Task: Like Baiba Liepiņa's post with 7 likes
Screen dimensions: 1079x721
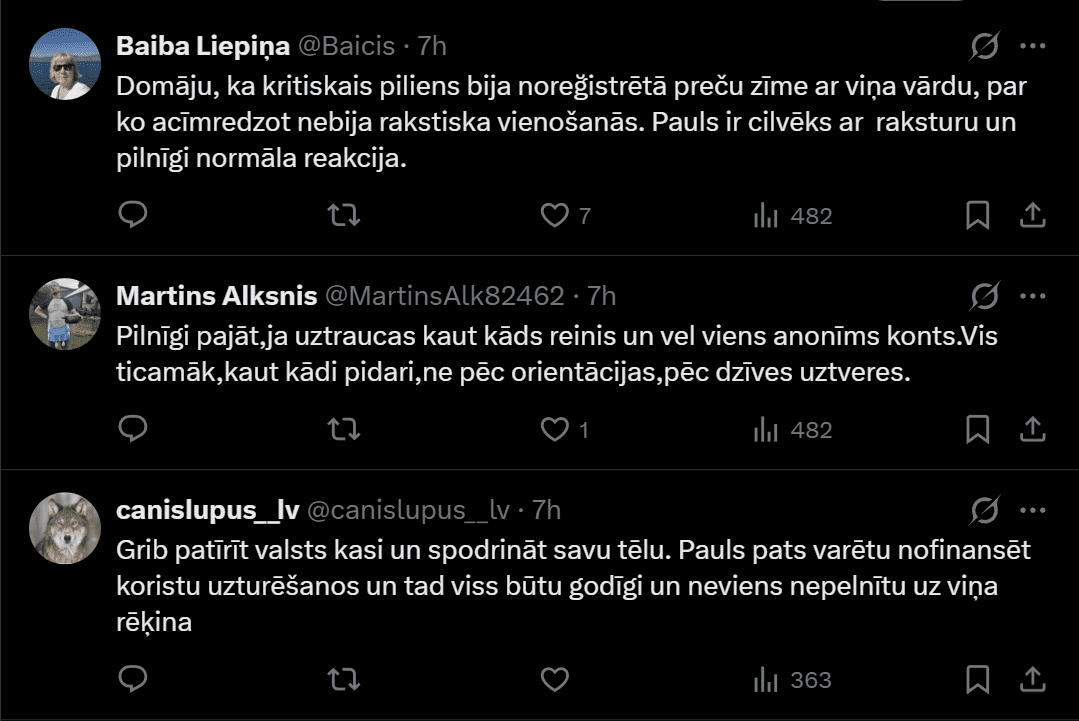Action: (554, 215)
